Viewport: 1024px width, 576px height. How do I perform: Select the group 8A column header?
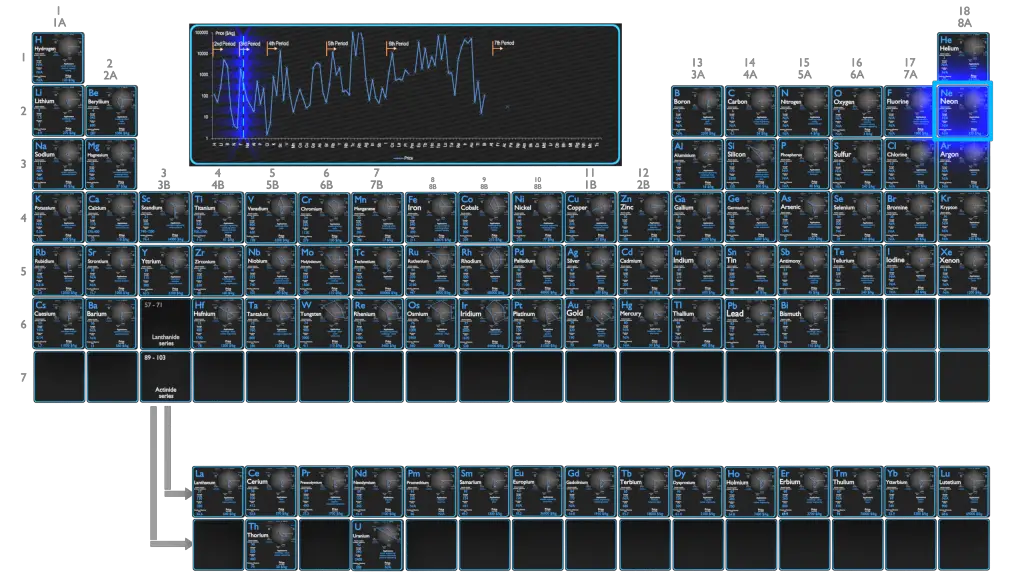pyautogui.click(x=964, y=16)
